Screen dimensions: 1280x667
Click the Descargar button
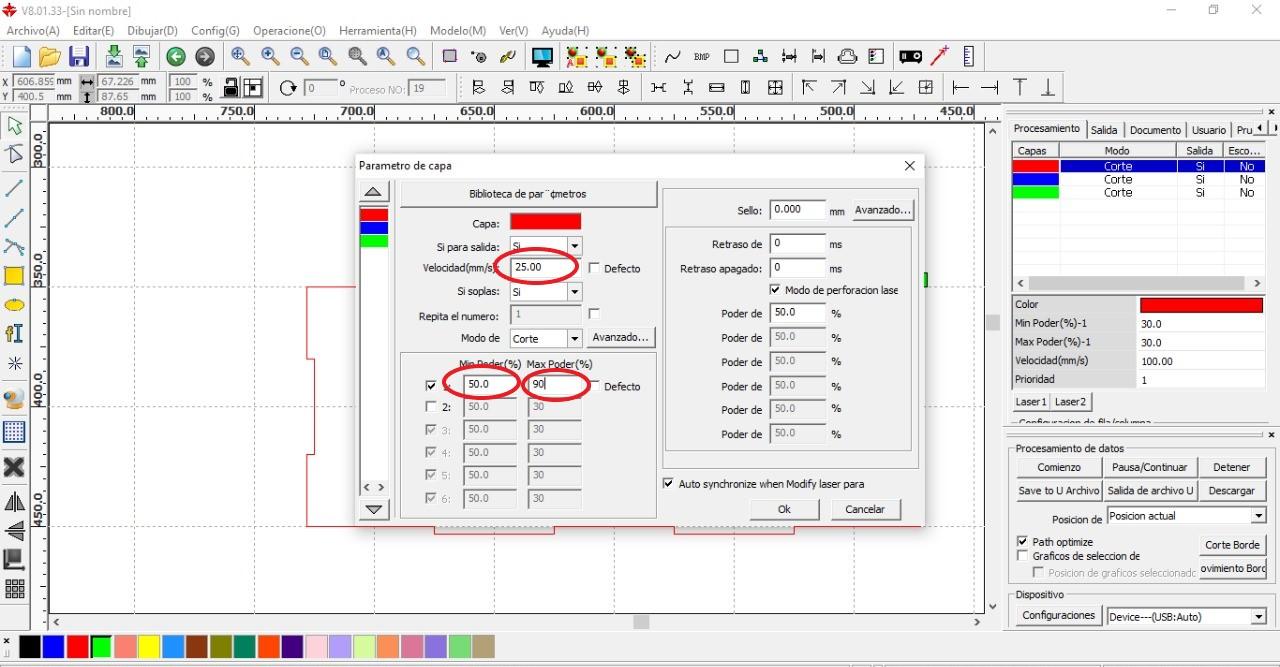pyautogui.click(x=1231, y=491)
